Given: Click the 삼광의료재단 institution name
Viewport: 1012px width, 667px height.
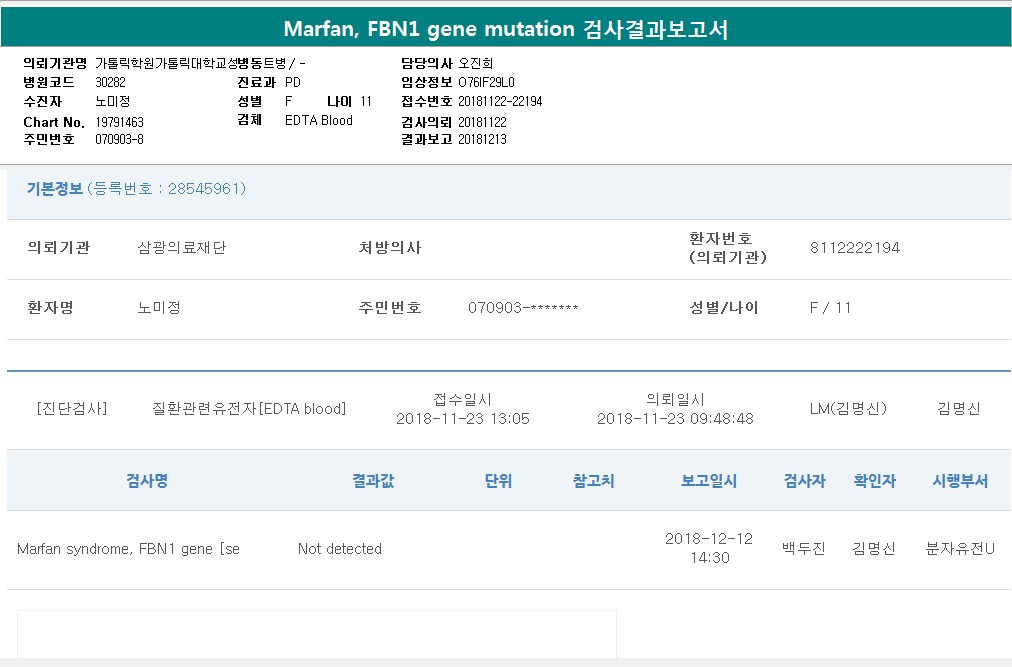Looking at the screenshot, I should point(182,248).
